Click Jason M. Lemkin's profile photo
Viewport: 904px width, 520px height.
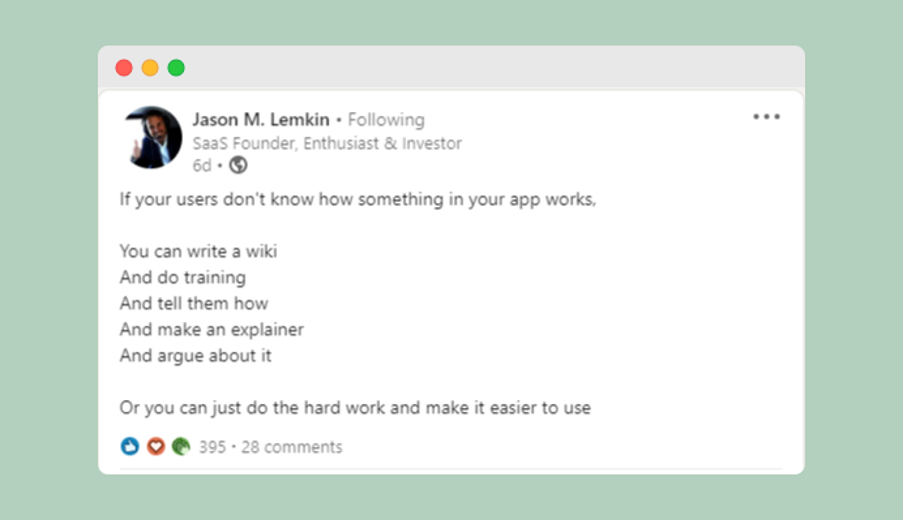(153, 137)
